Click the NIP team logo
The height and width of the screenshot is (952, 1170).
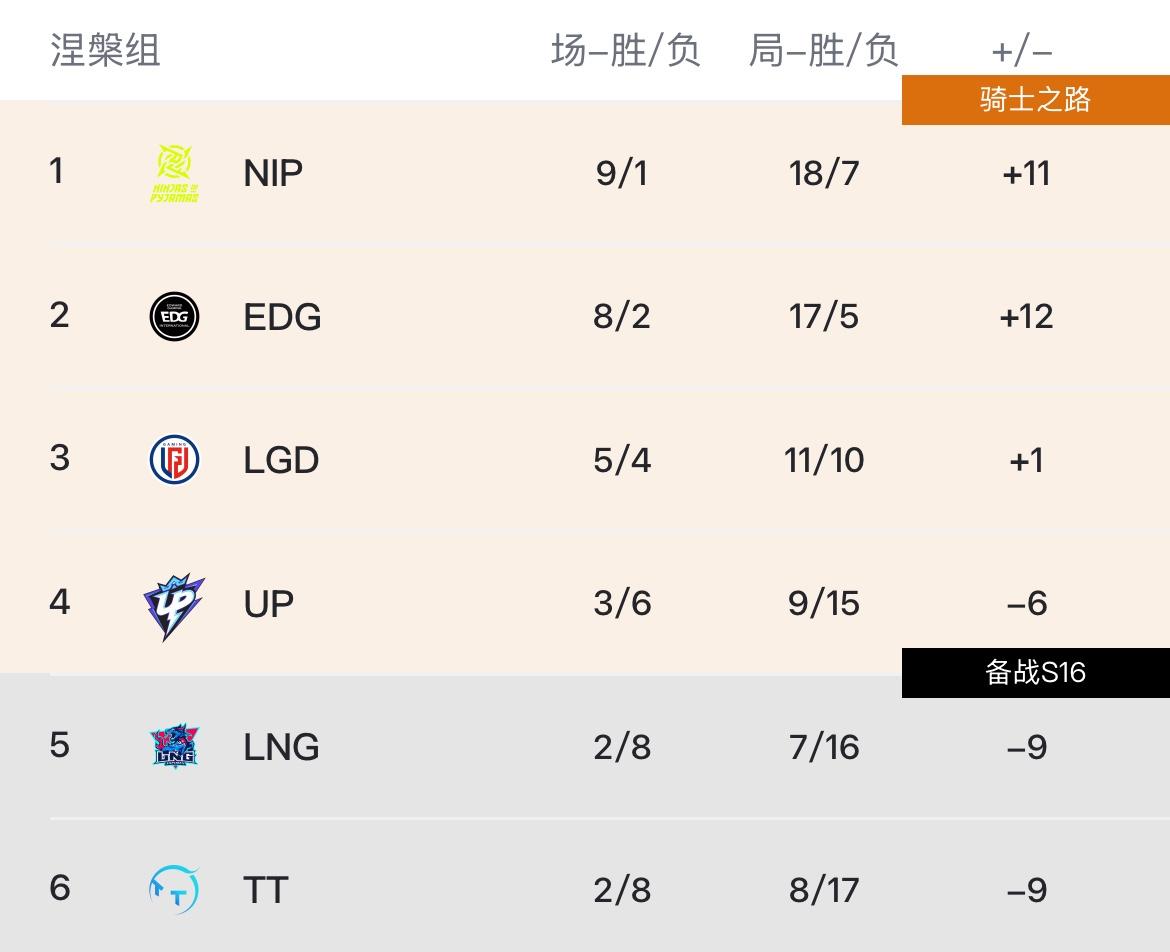coord(174,174)
